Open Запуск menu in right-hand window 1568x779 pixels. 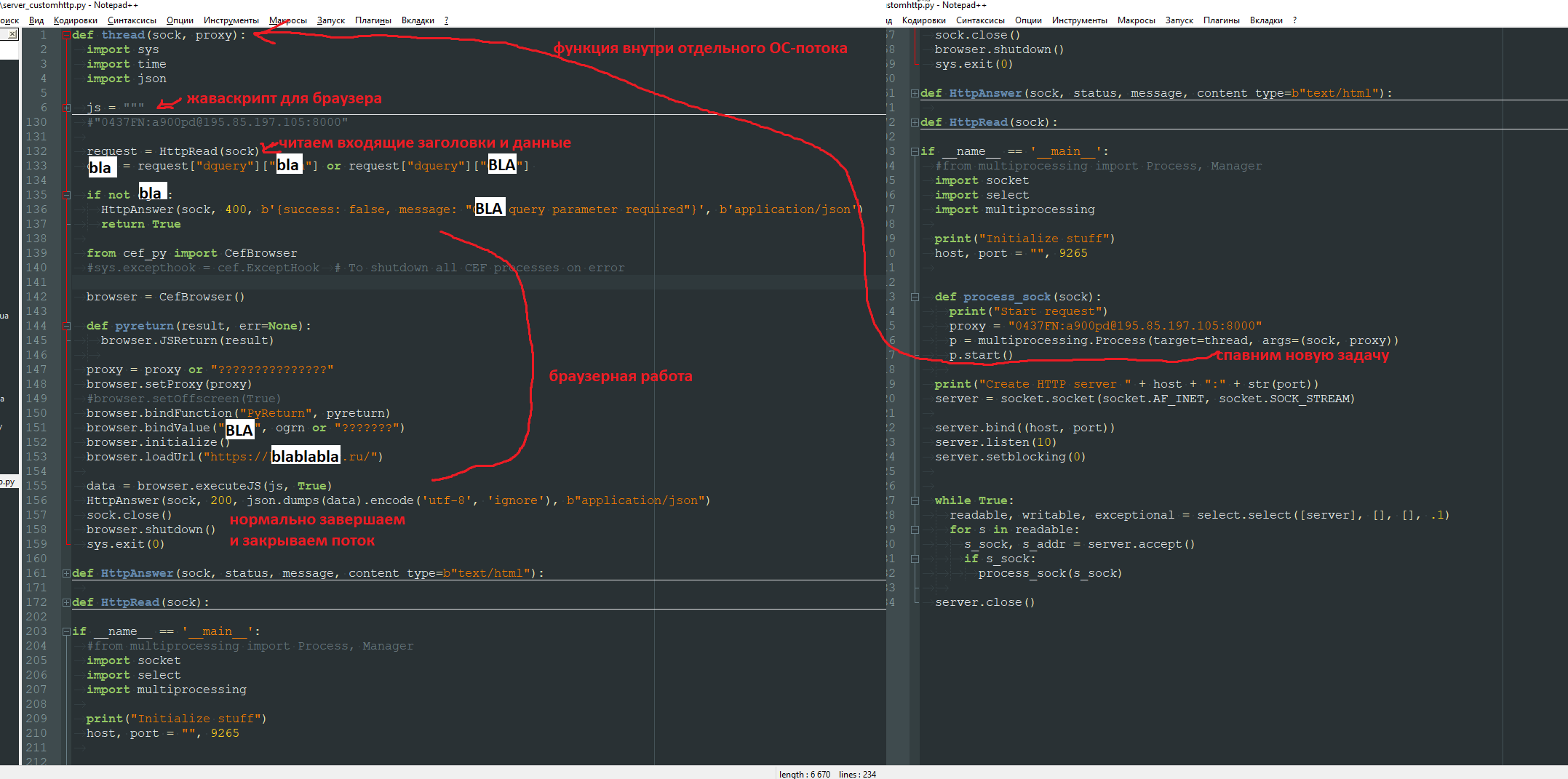point(1179,20)
